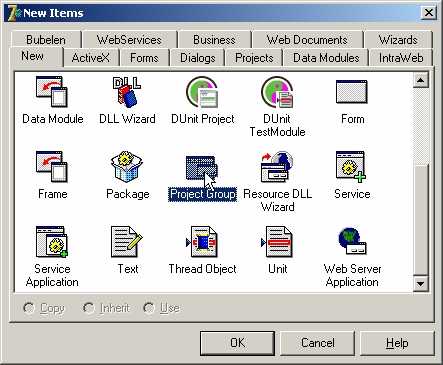Screen dimensions: 443x365
Task: Click the scrollbar up arrow
Action: [421, 80]
